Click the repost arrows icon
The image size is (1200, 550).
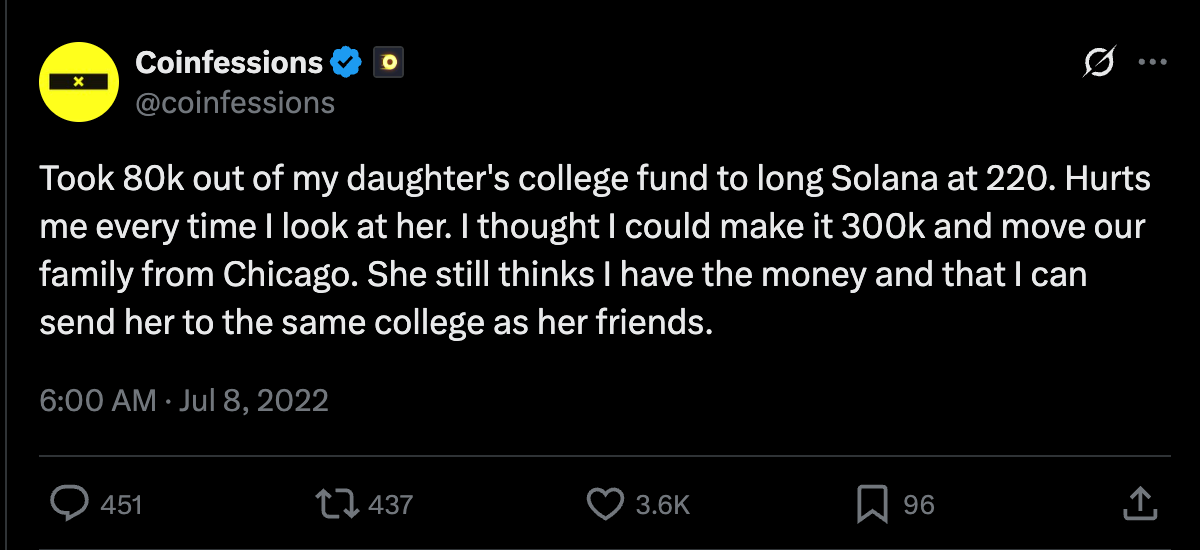click(x=337, y=504)
